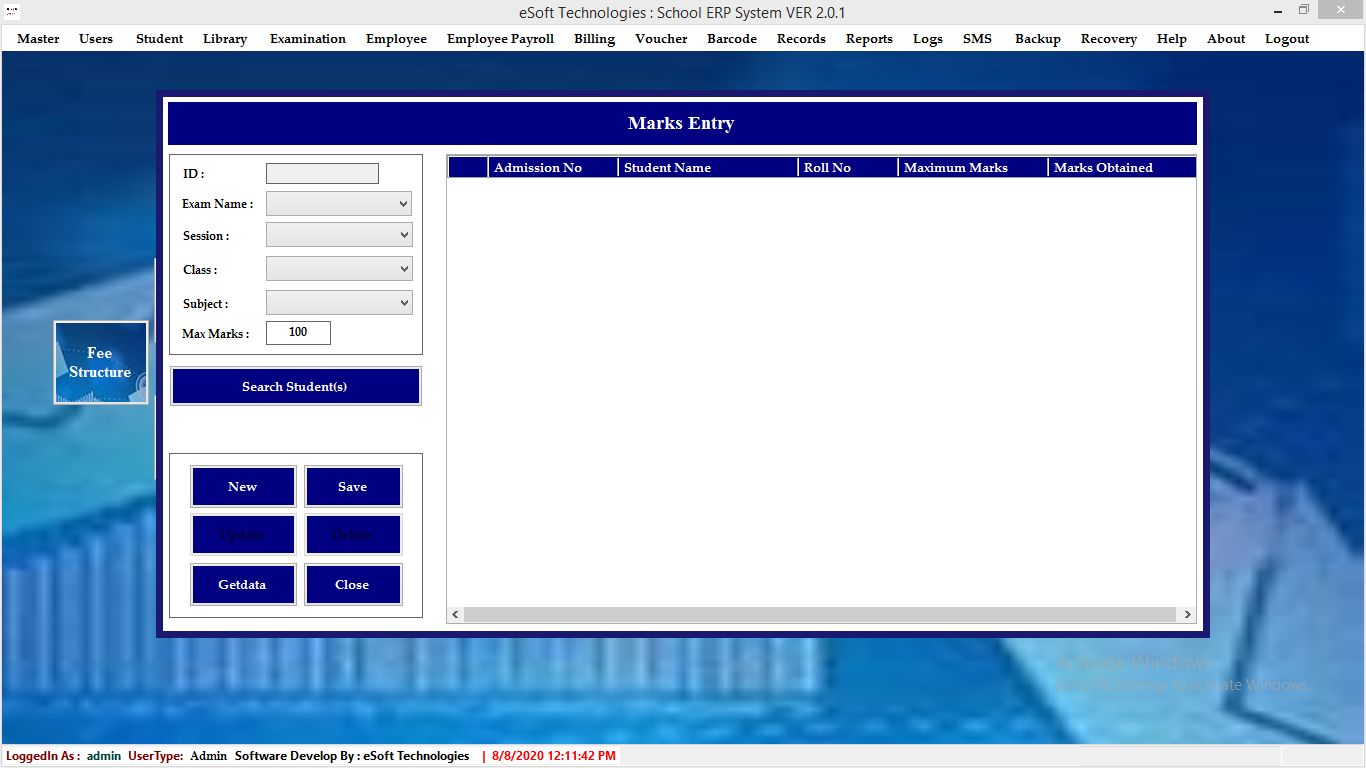This screenshot has height=768, width=1366.
Task: Open the Employee Payroll menu
Action: pos(500,39)
